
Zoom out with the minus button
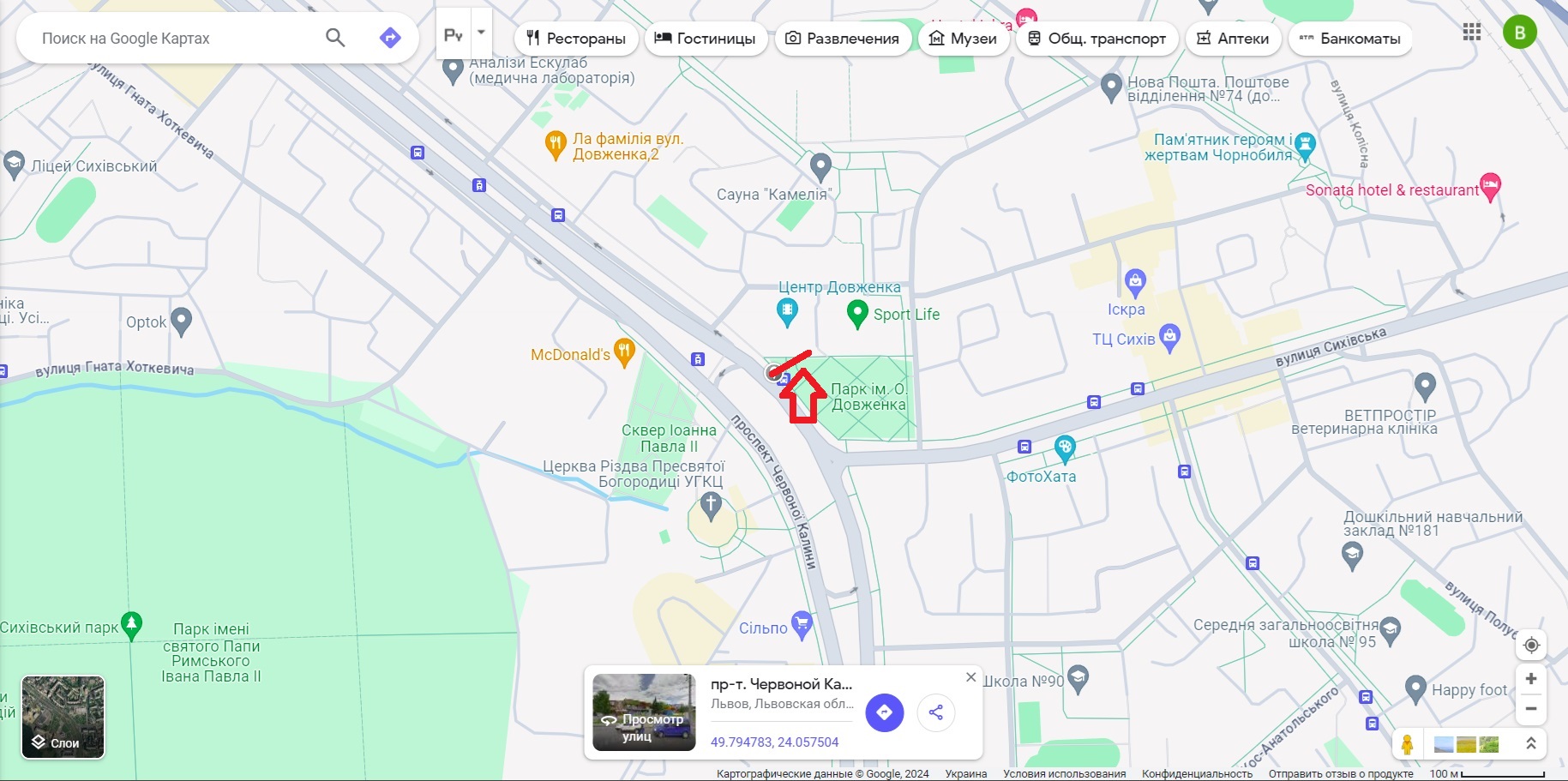pos(1531,709)
